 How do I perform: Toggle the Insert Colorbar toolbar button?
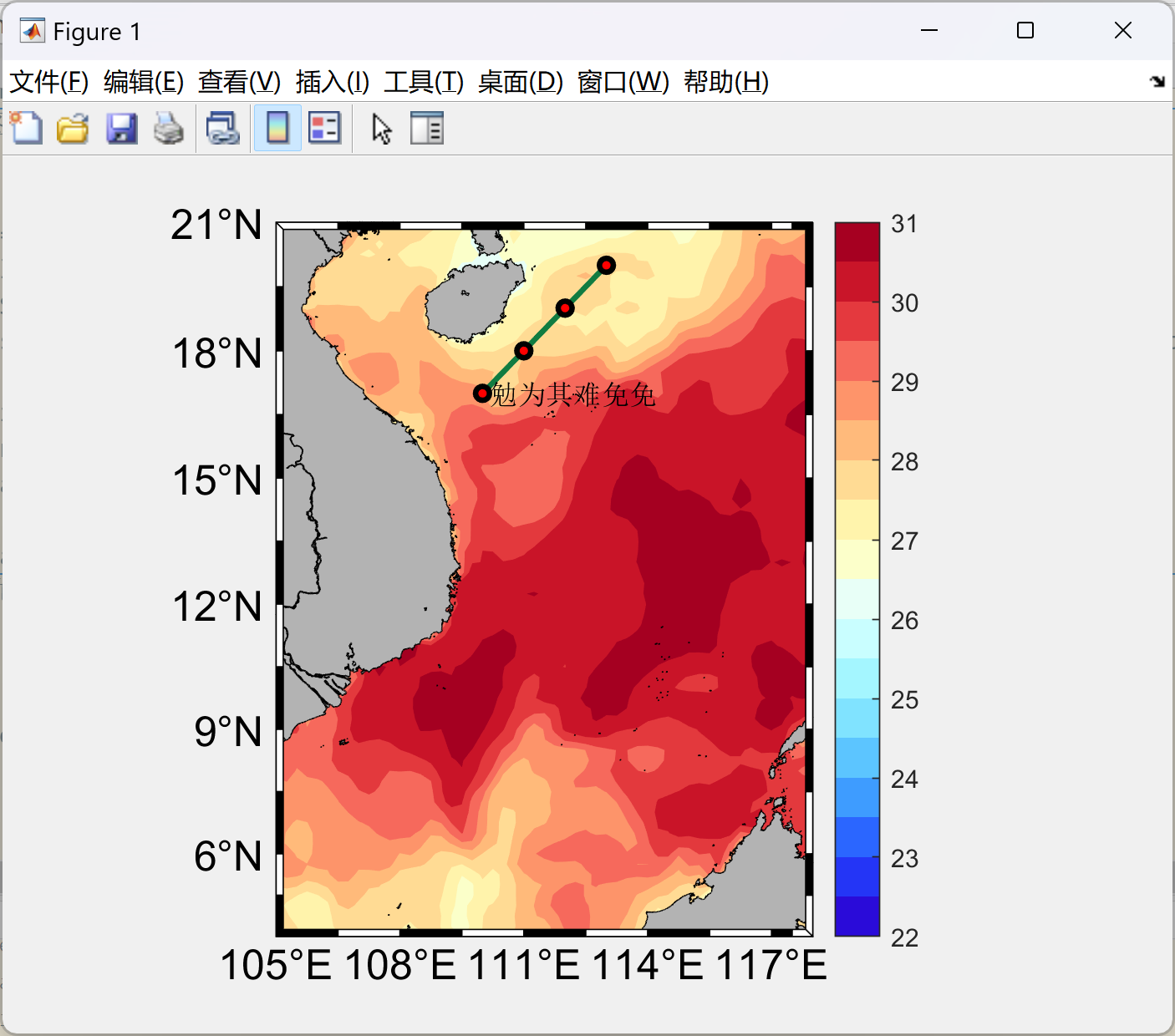[277, 129]
